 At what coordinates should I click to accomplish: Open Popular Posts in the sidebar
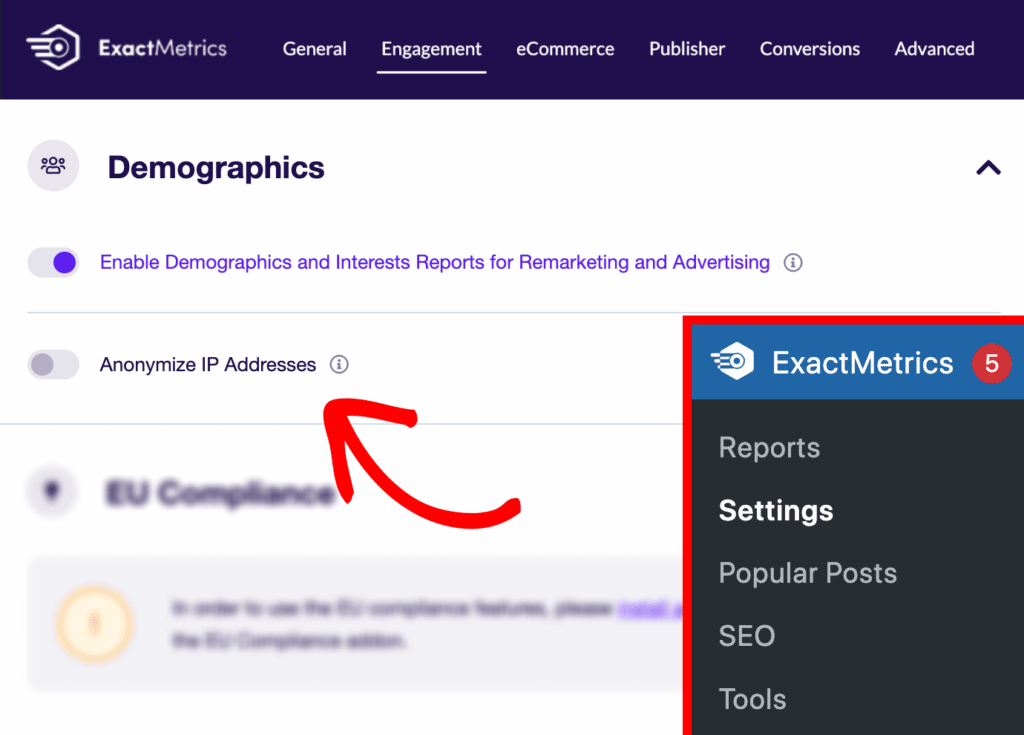808,573
